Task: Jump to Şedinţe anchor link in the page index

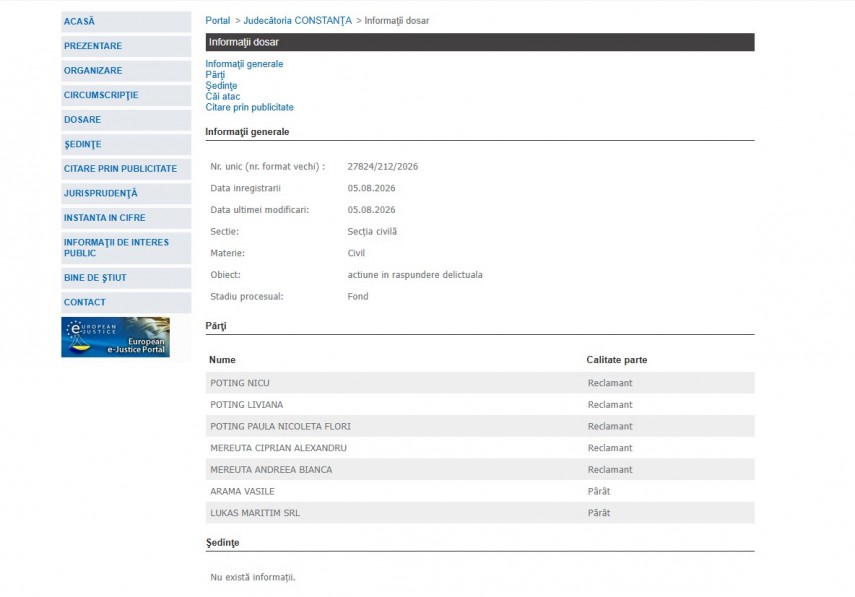Action: click(221, 86)
